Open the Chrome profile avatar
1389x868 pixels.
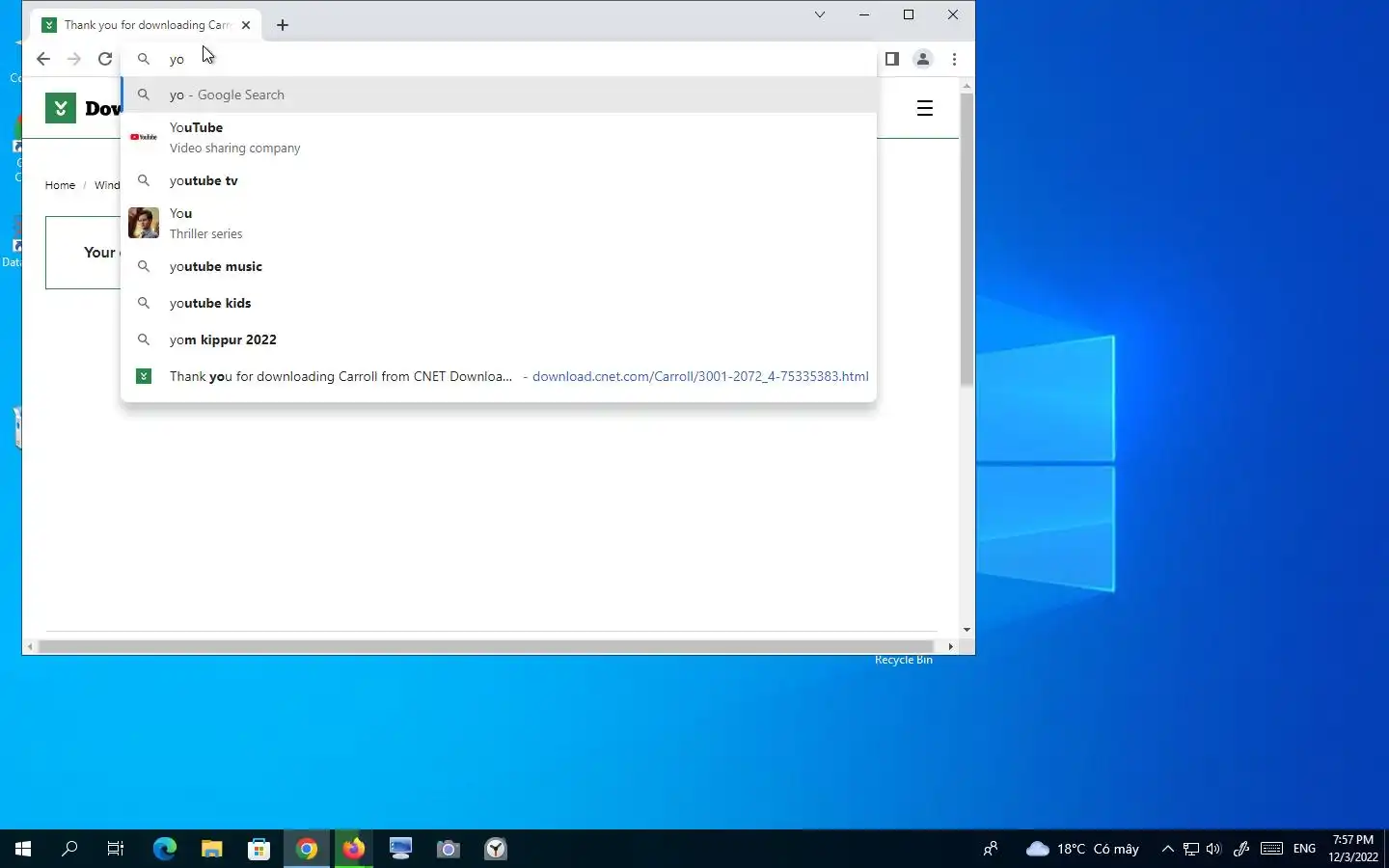click(x=923, y=59)
